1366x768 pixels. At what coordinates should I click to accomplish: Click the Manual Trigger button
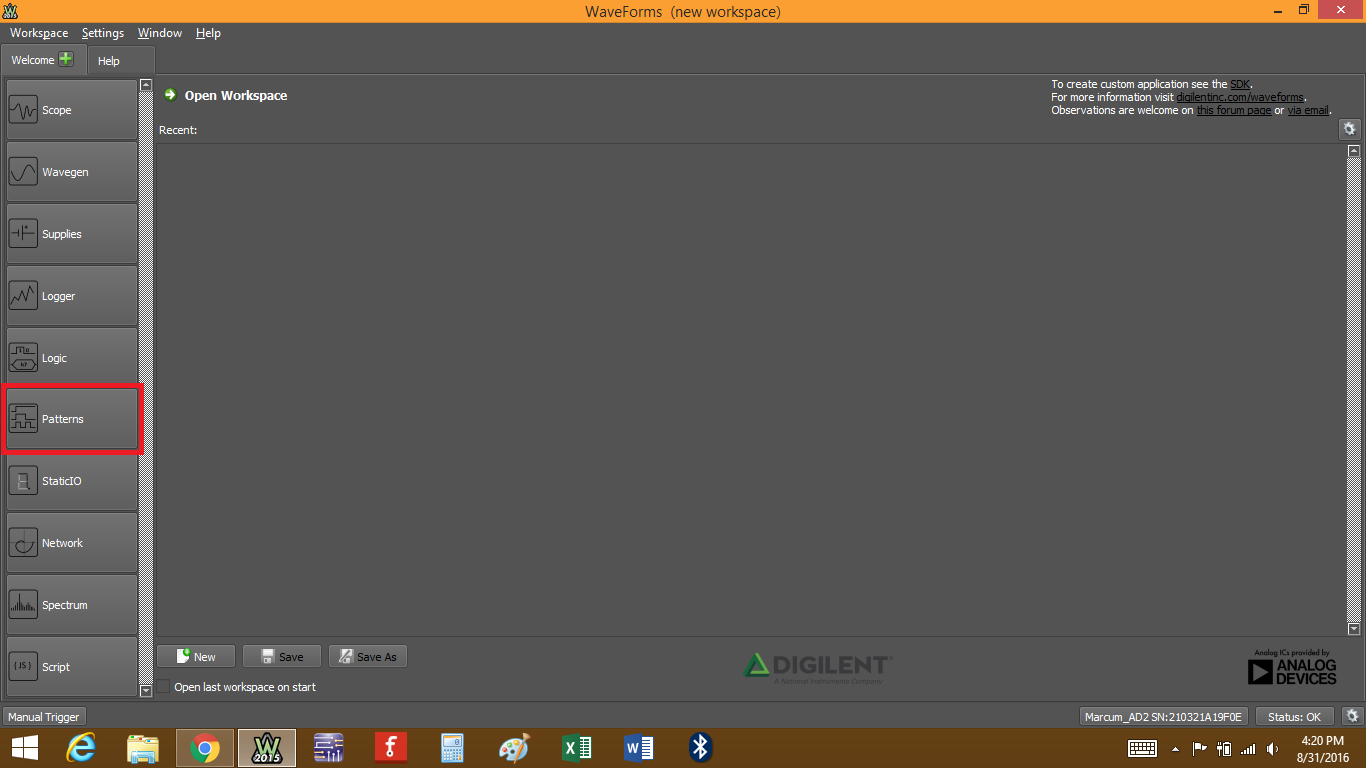(44, 717)
